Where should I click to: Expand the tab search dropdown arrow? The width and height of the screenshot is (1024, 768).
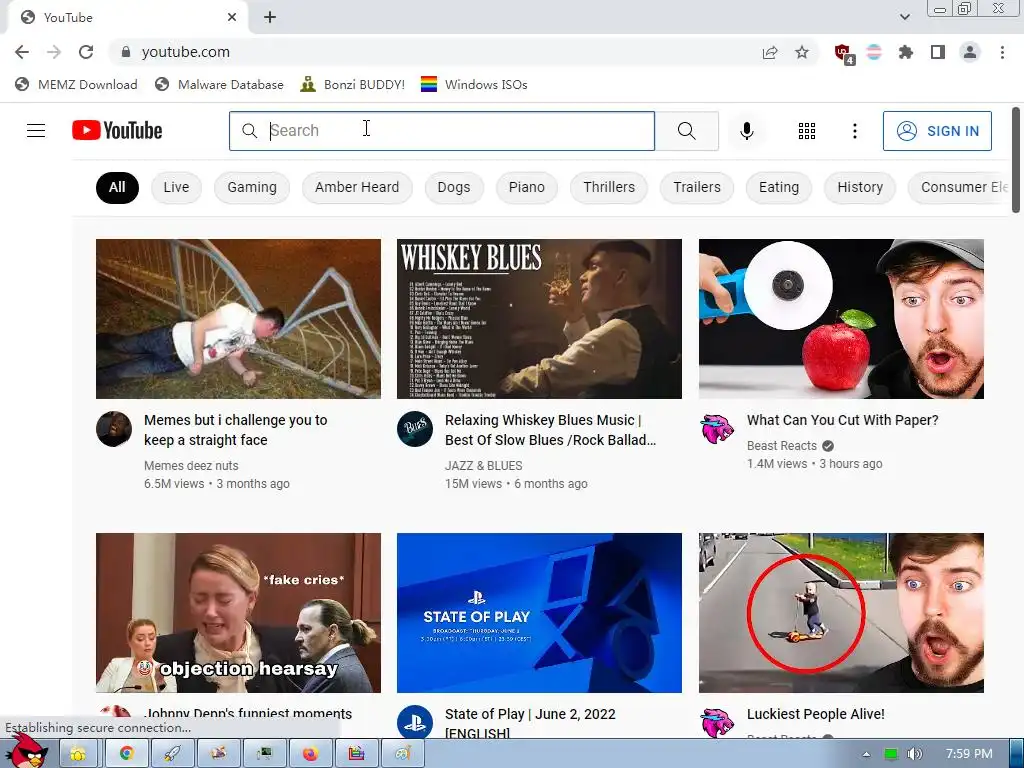tap(904, 17)
